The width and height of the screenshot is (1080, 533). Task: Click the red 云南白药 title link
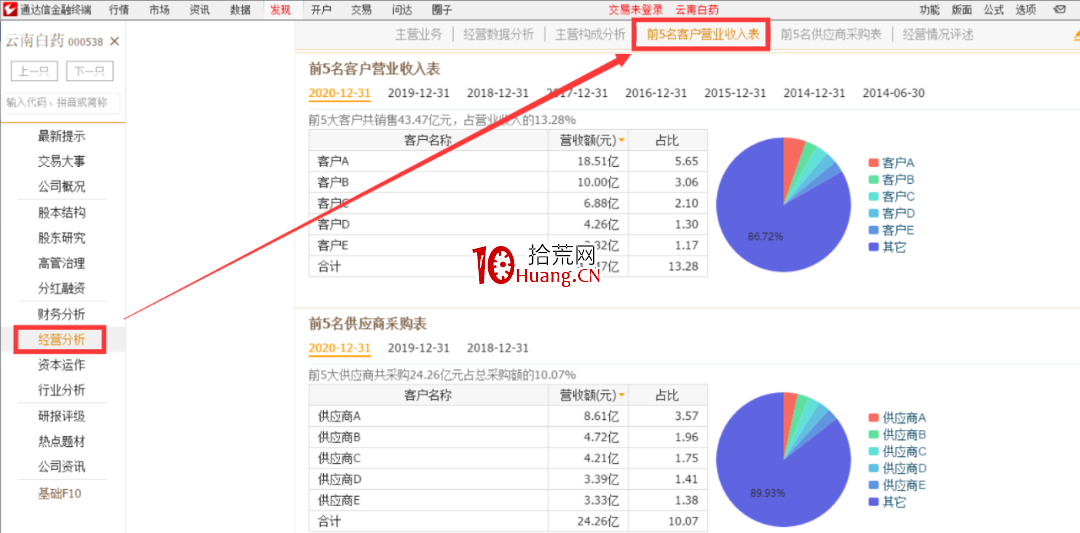697,10
